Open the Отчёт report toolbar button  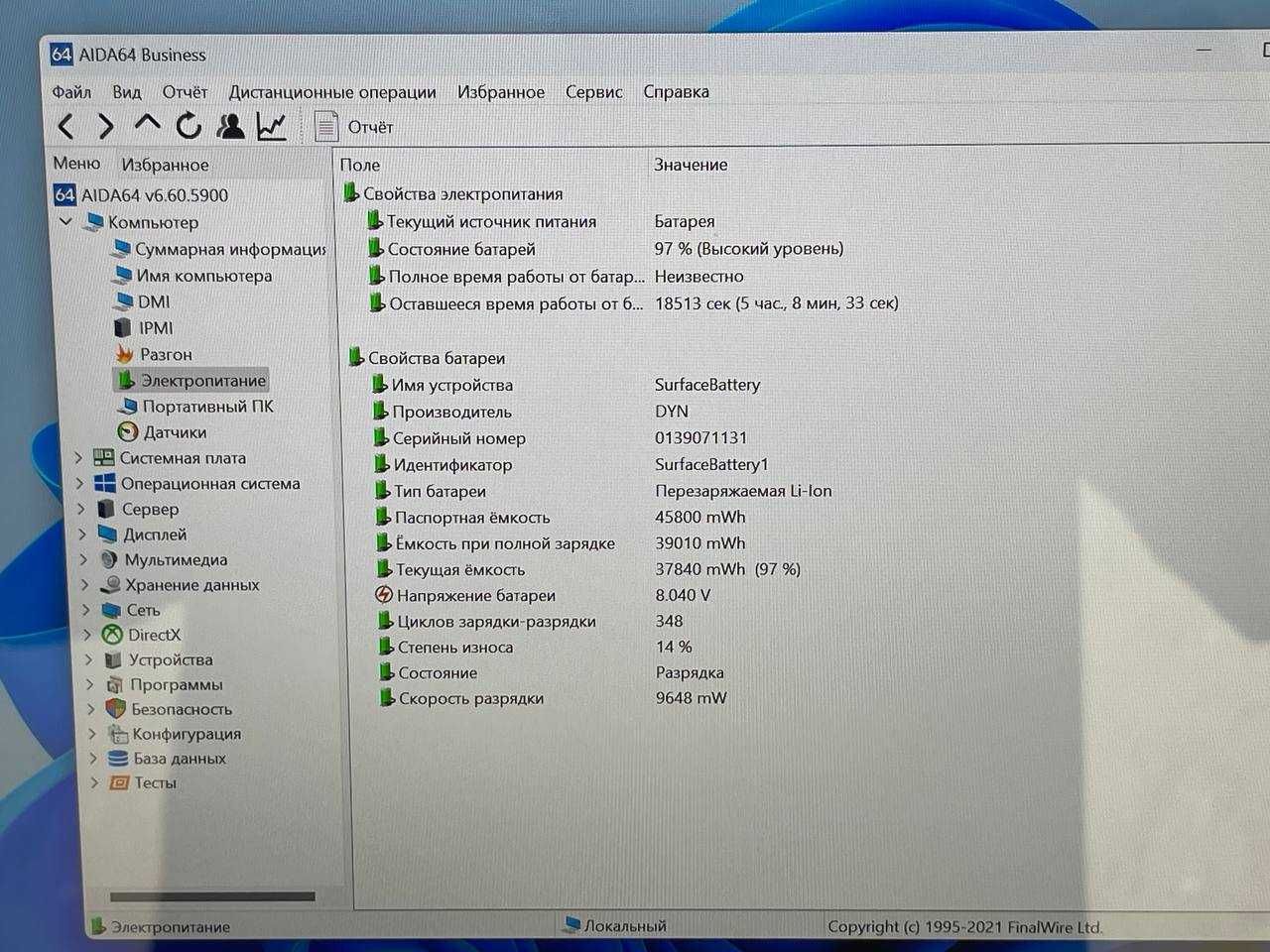[354, 127]
